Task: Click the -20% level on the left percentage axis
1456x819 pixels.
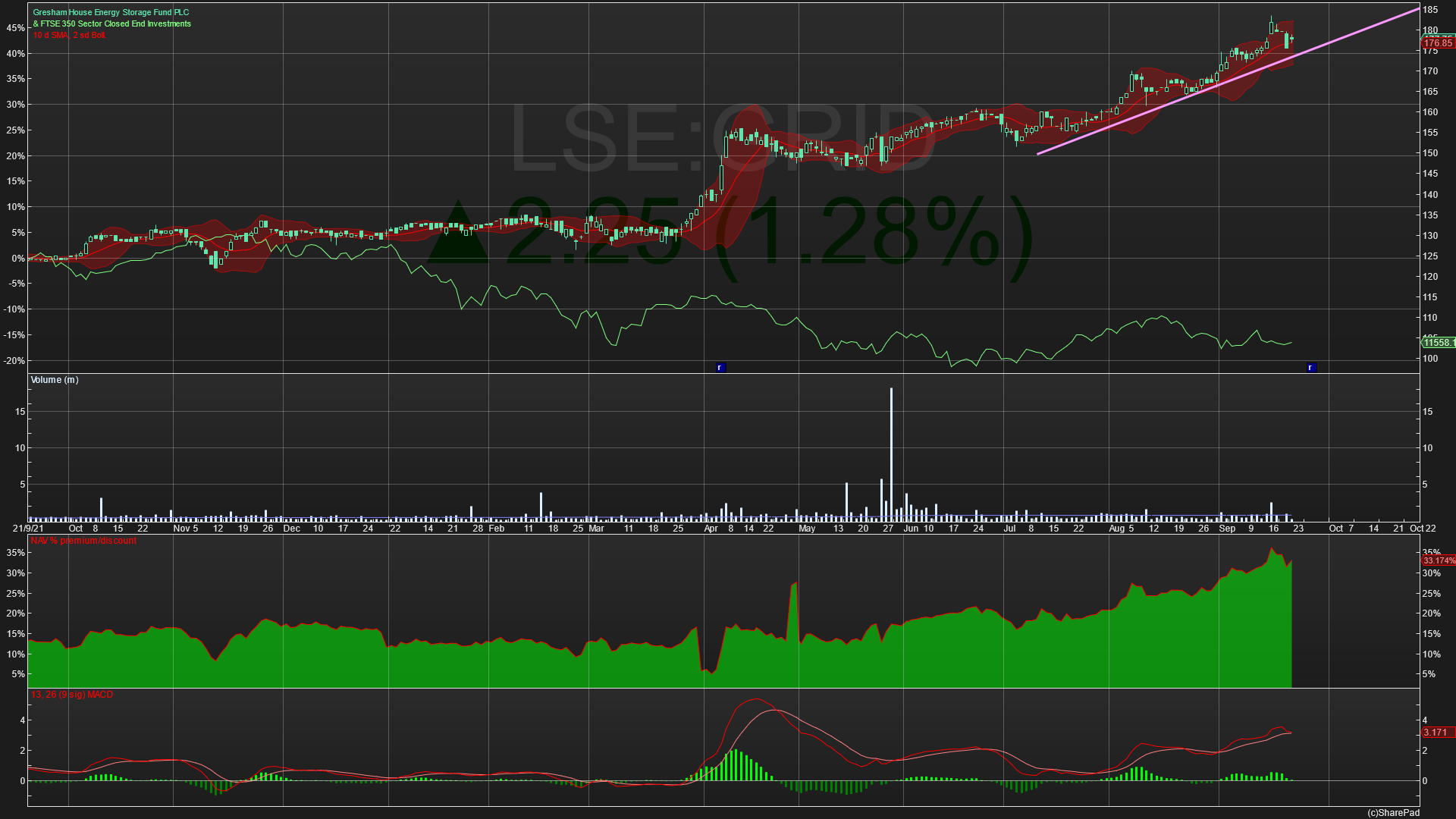Action: 14,361
